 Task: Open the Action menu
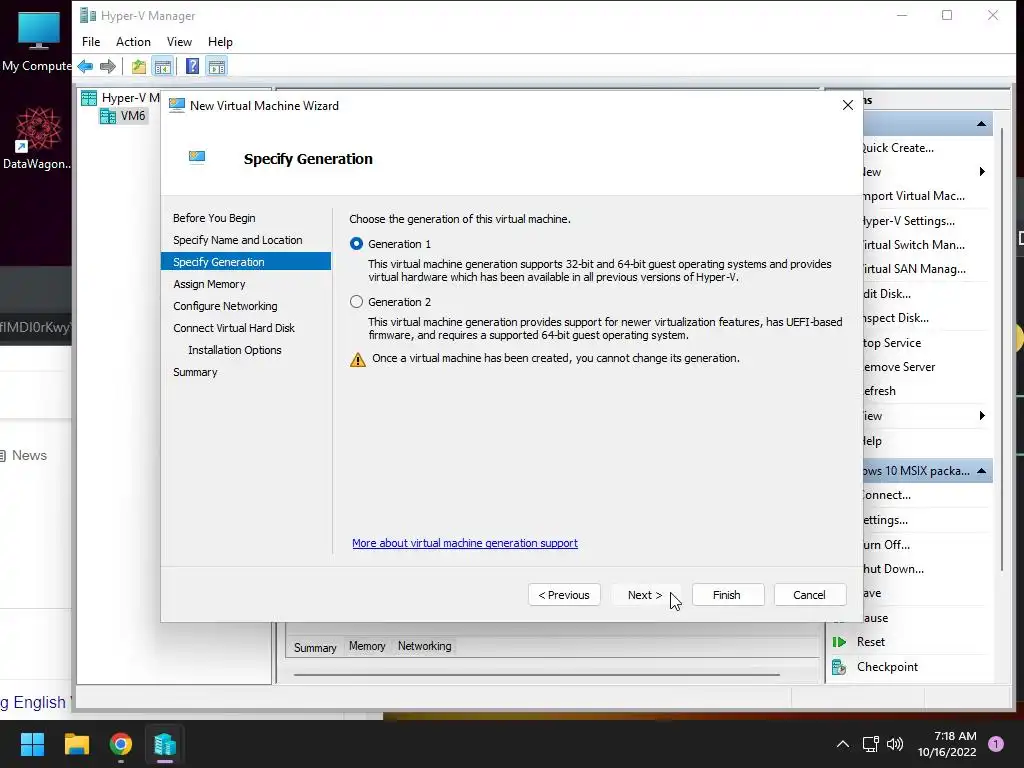click(133, 42)
